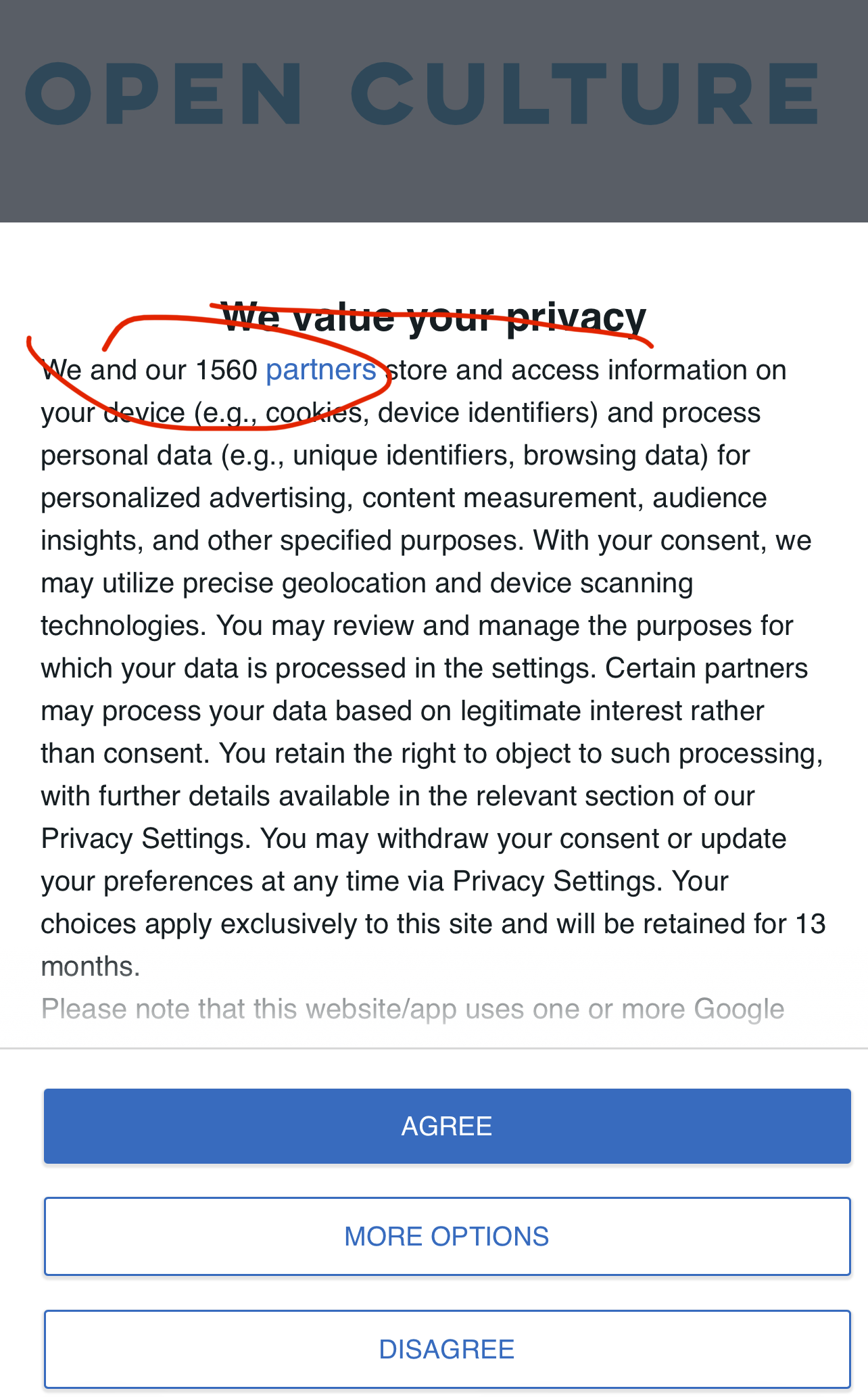Follow the blue partners link

[x=320, y=370]
